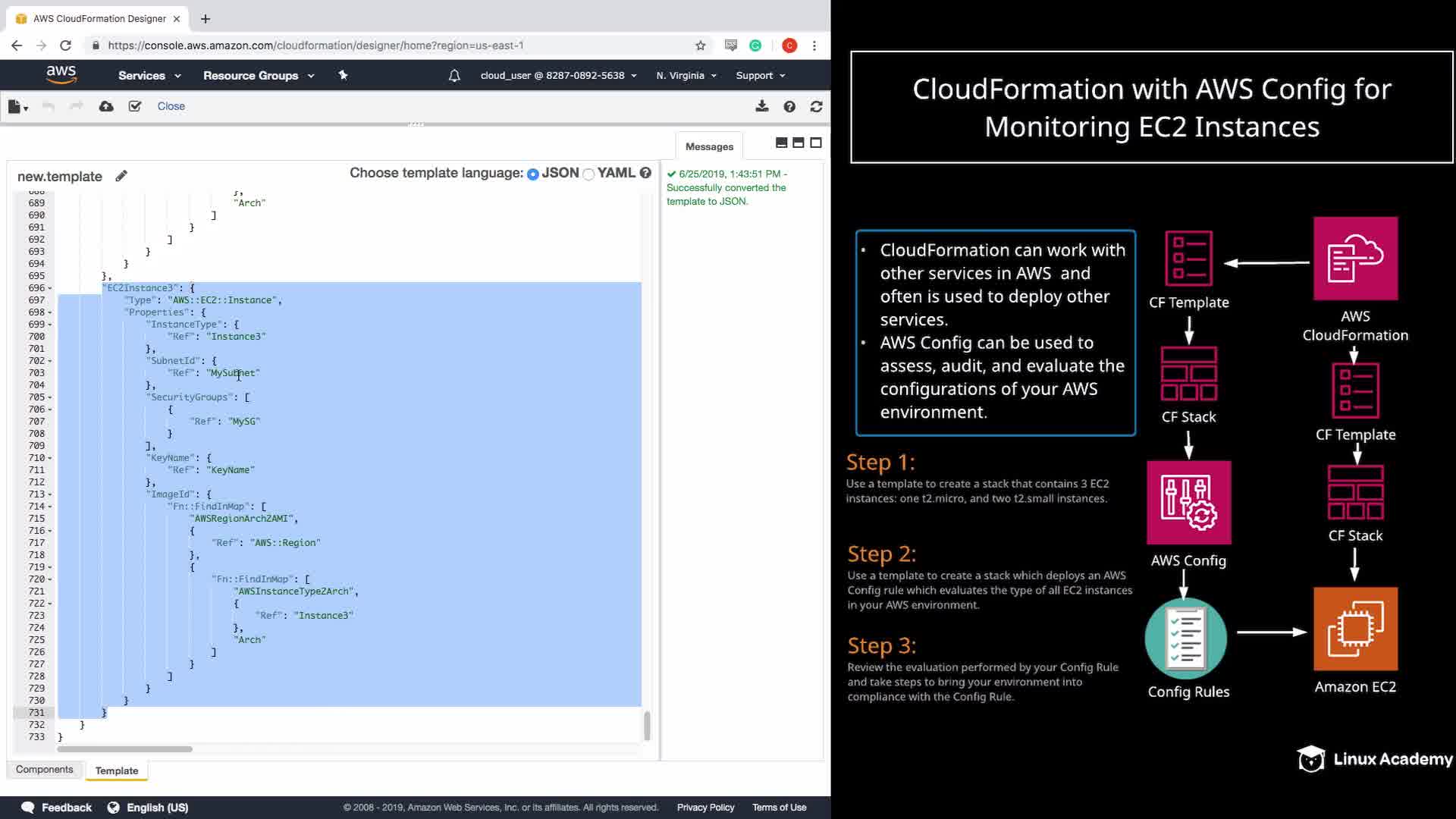
Task: Click the Refresh diagram icon in toolbar
Action: click(x=816, y=106)
